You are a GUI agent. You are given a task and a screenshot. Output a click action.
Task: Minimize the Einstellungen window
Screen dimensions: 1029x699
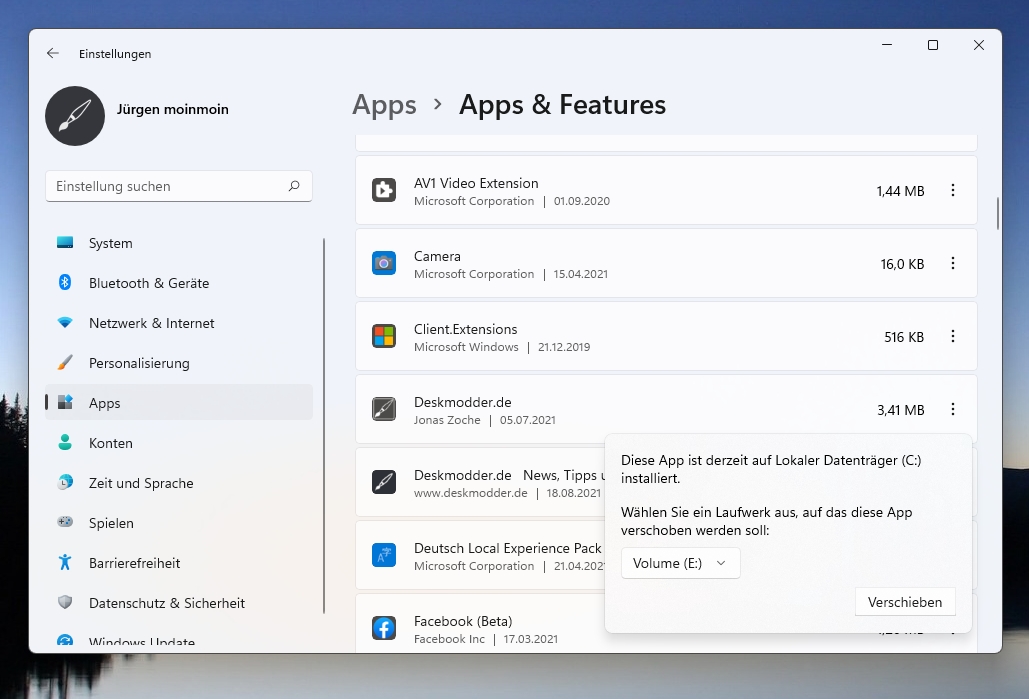click(887, 45)
